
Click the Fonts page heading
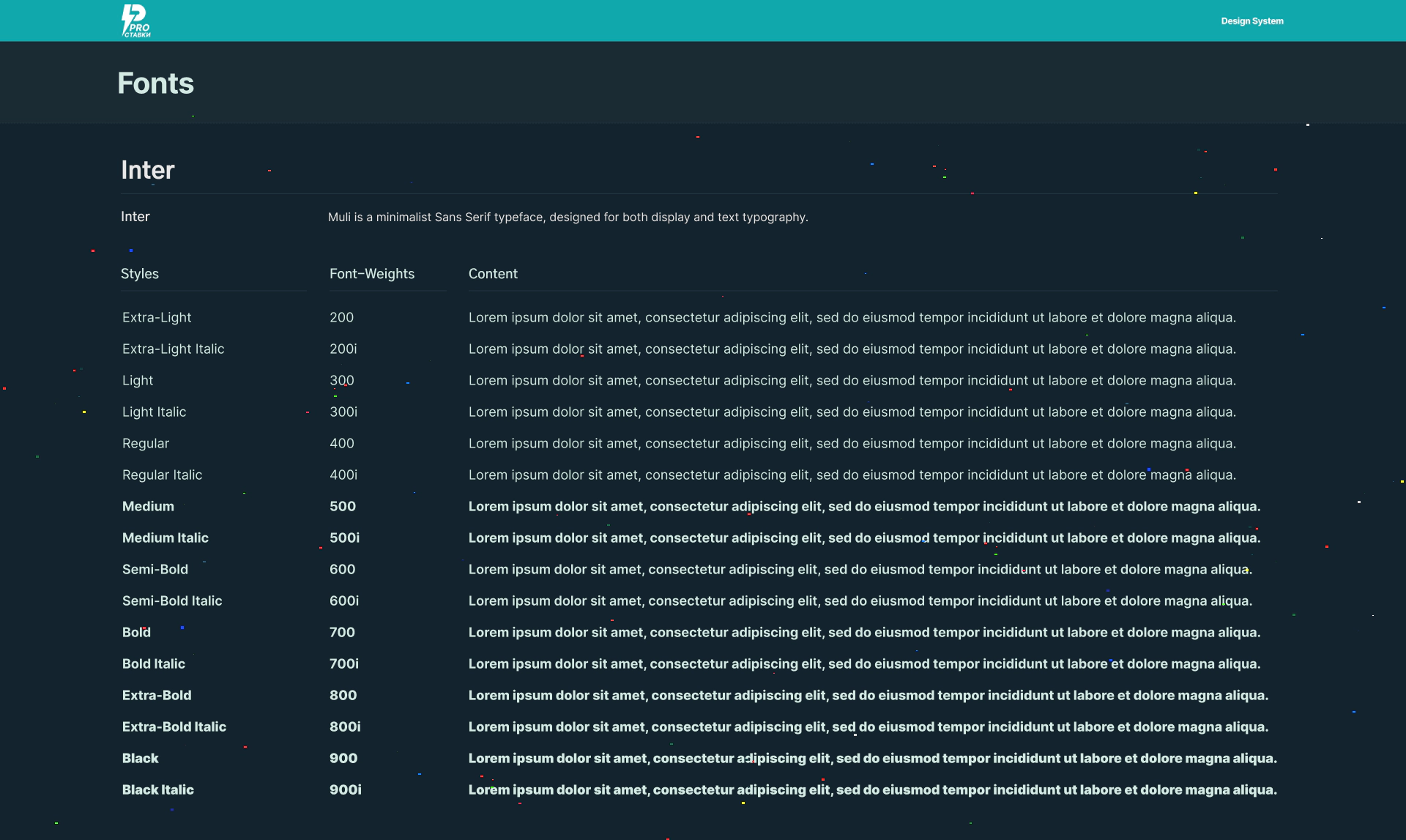click(x=155, y=83)
